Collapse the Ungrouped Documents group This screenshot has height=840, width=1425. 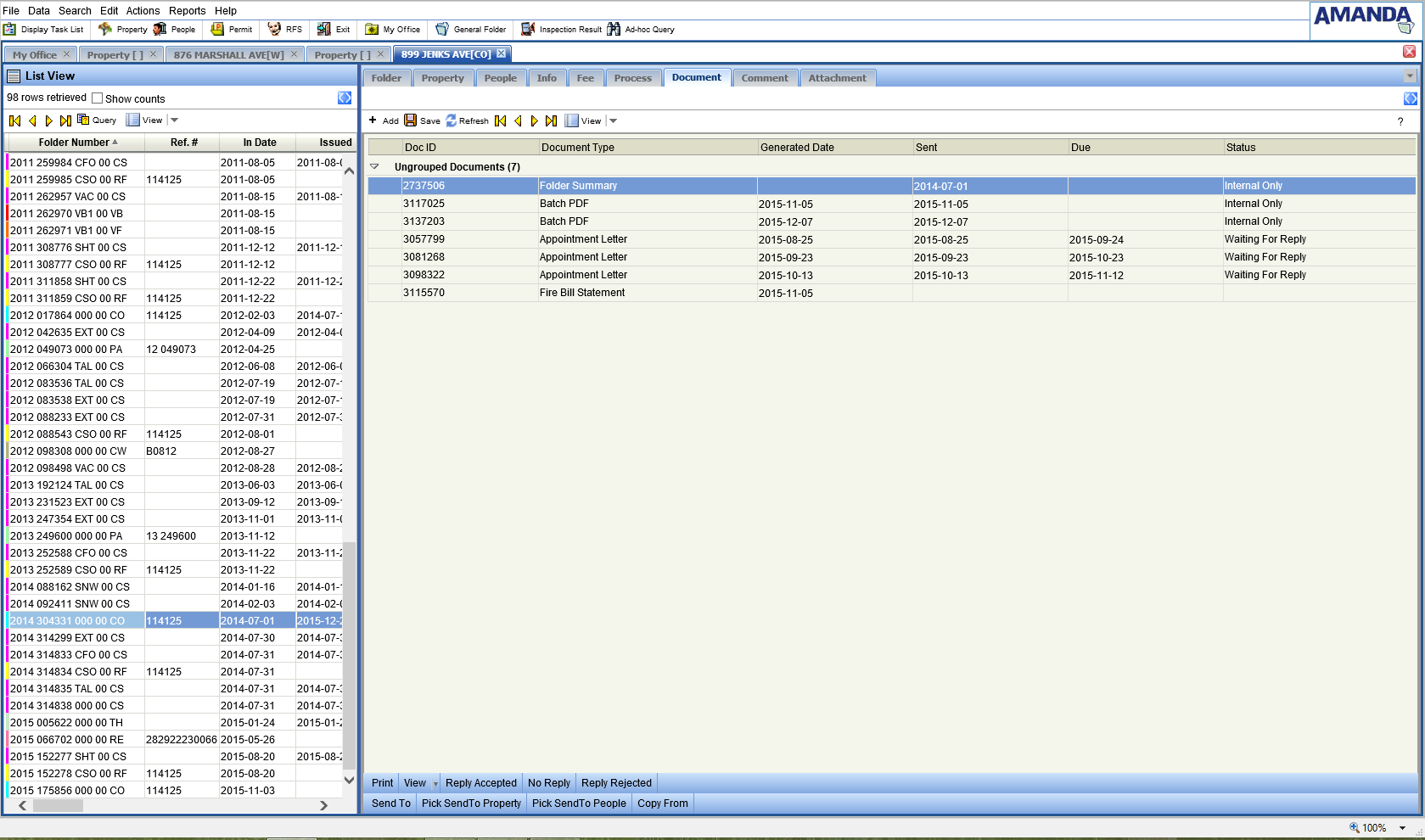(374, 167)
